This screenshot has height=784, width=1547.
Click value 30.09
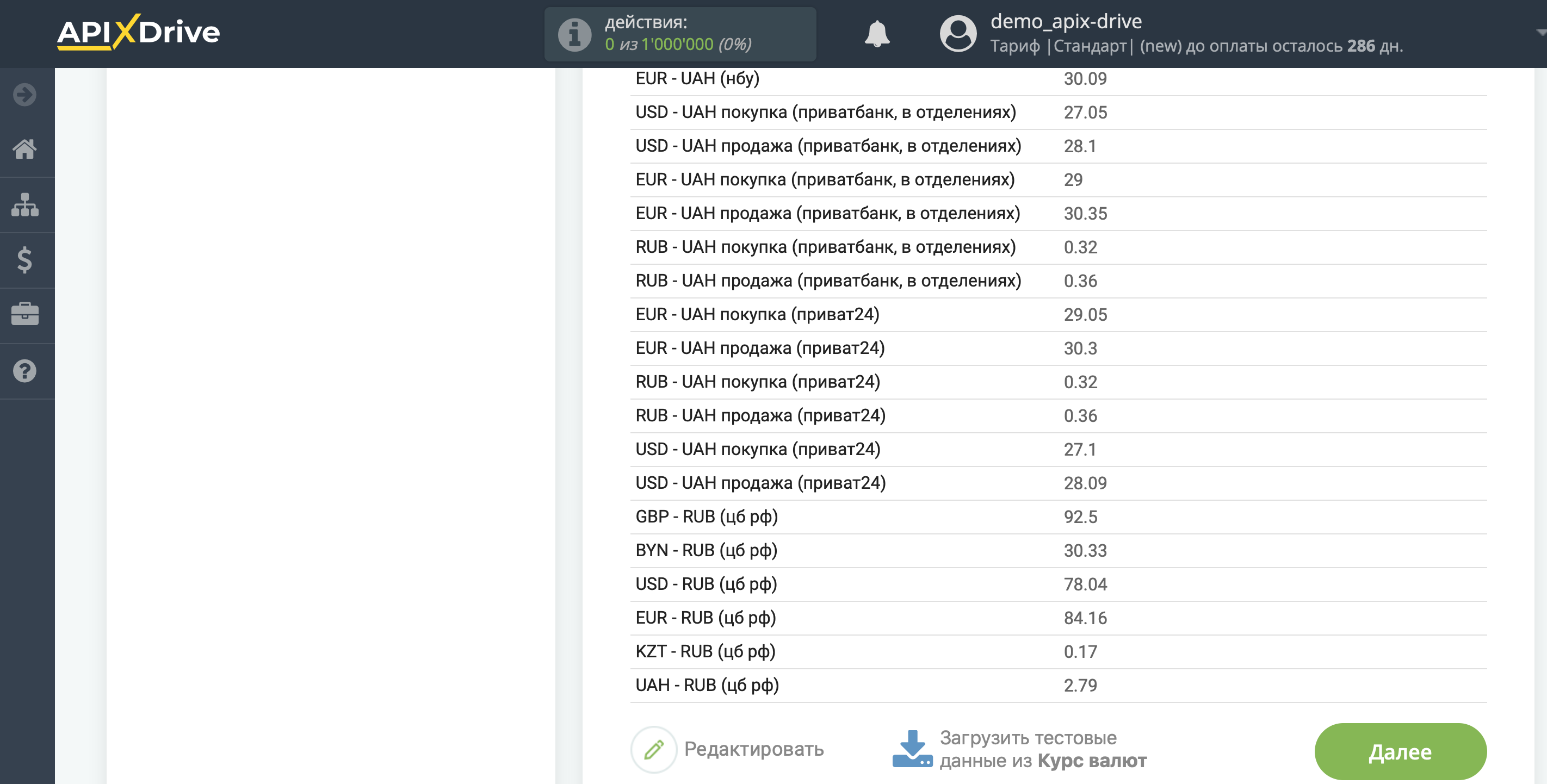[1085, 79]
